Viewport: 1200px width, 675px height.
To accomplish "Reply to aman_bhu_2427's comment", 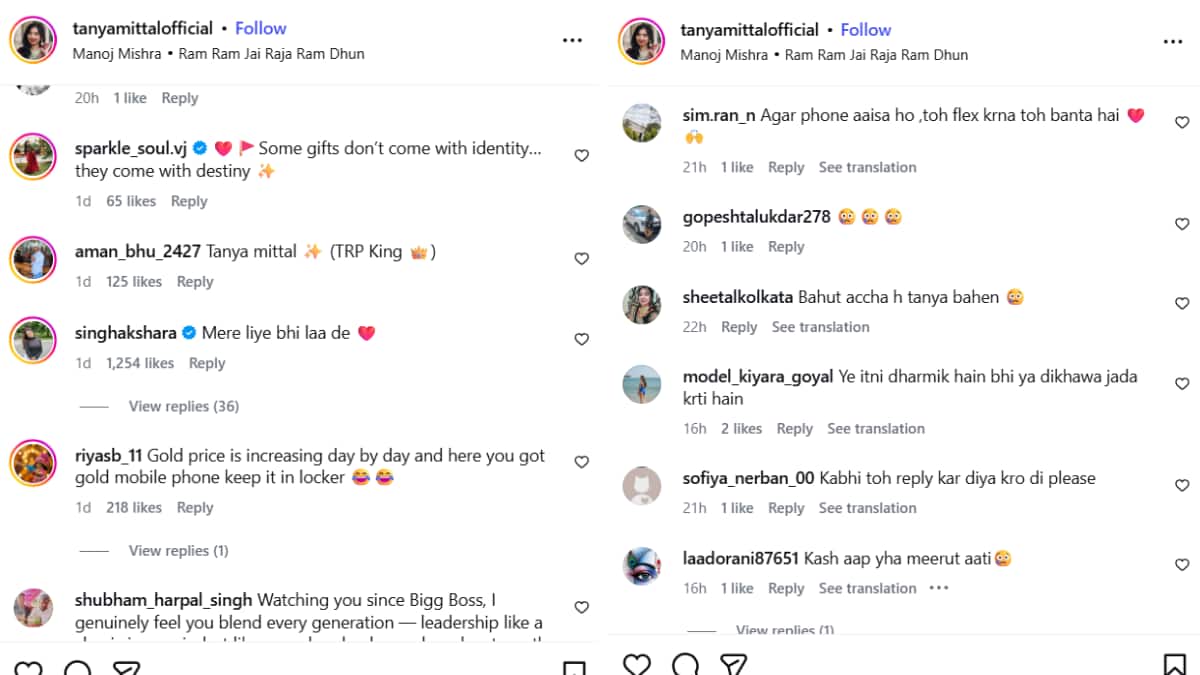I will (195, 282).
